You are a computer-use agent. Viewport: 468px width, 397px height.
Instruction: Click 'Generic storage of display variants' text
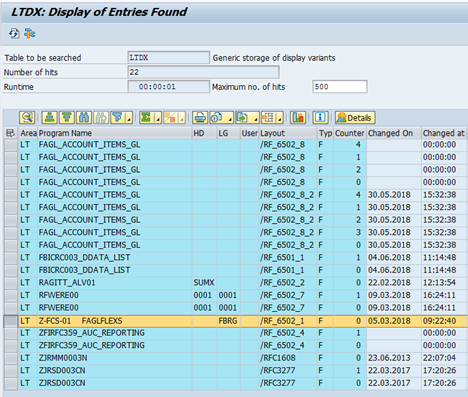click(274, 58)
